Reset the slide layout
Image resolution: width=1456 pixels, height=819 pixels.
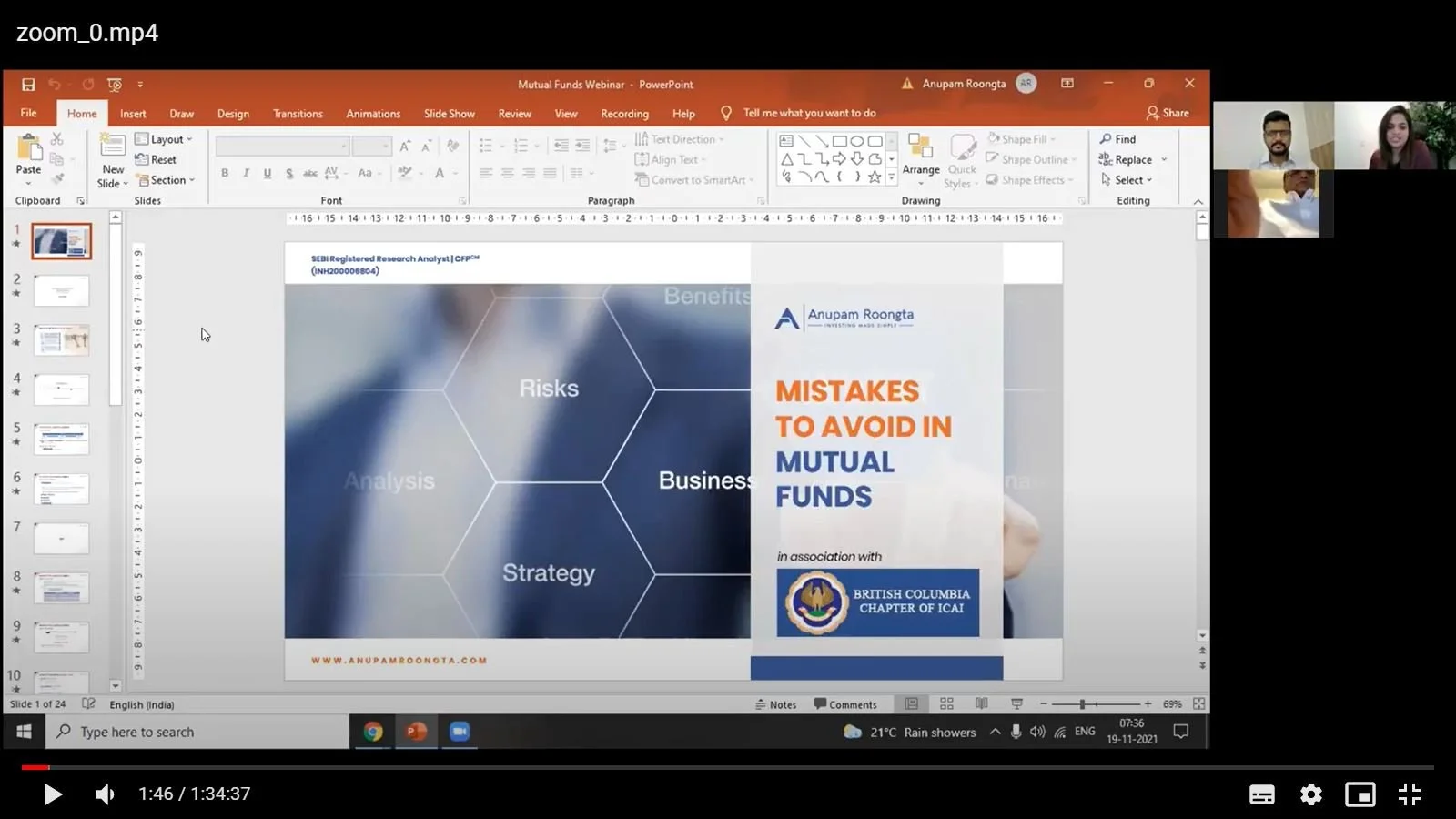pyautogui.click(x=156, y=159)
